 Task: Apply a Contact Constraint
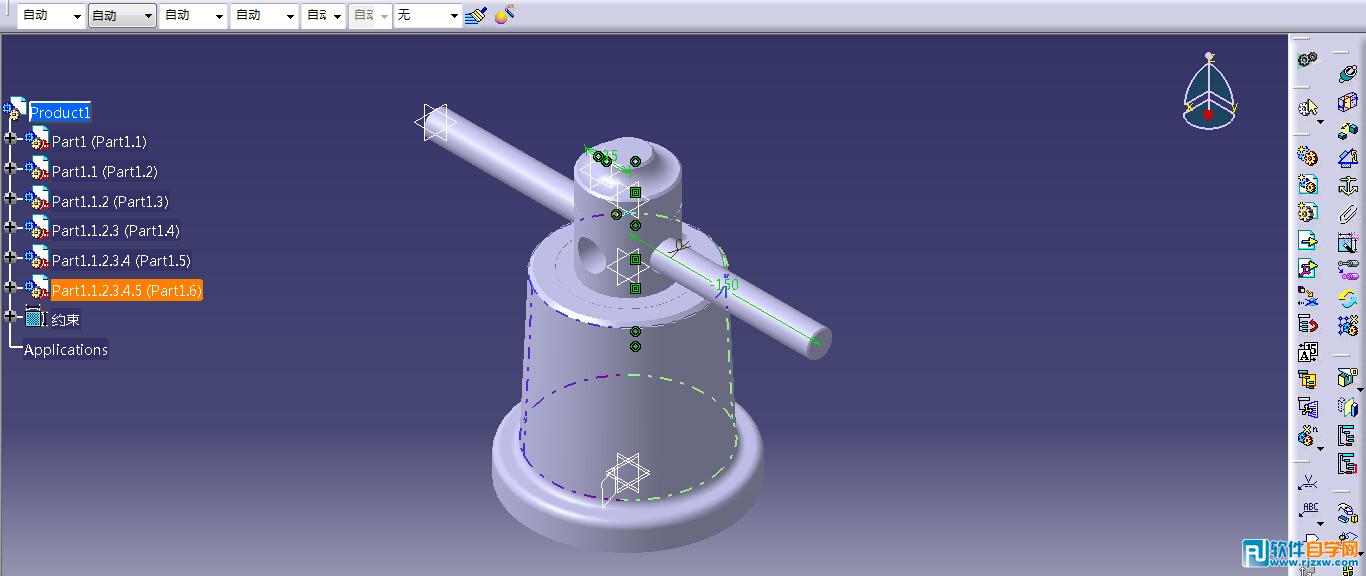[1347, 101]
